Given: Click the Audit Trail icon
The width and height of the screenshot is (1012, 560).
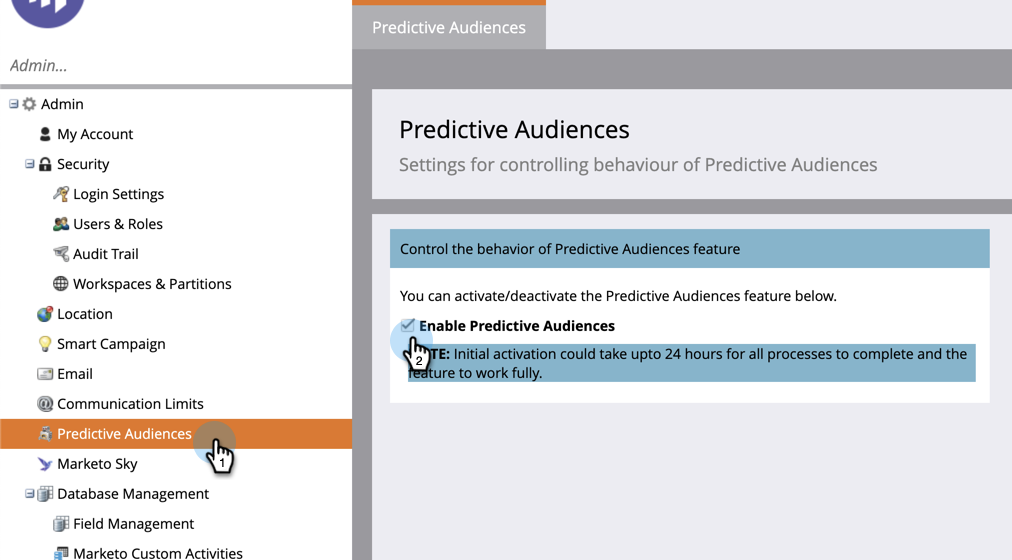Looking at the screenshot, I should click(x=61, y=254).
